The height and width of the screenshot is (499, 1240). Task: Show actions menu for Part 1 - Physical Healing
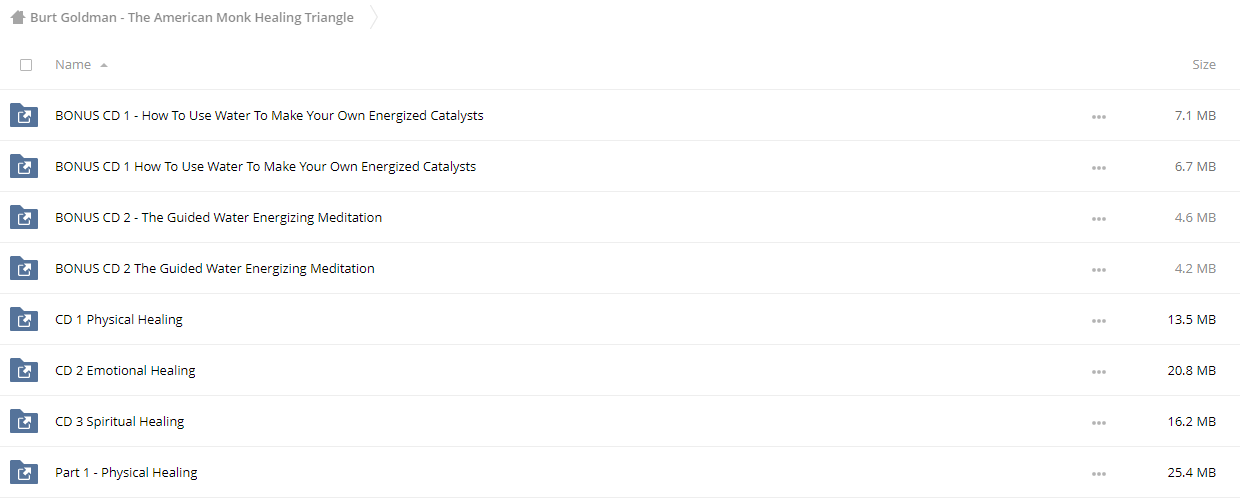tap(1099, 474)
